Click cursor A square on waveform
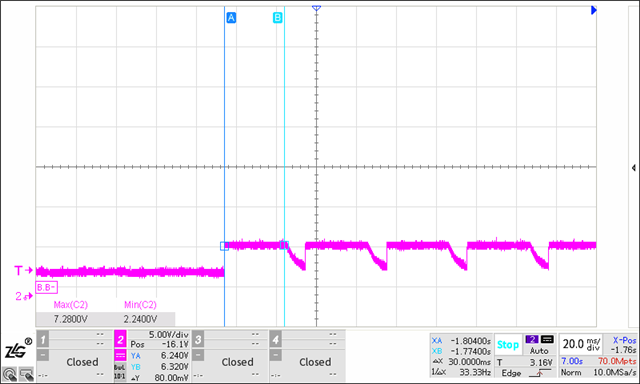 click(x=224, y=246)
